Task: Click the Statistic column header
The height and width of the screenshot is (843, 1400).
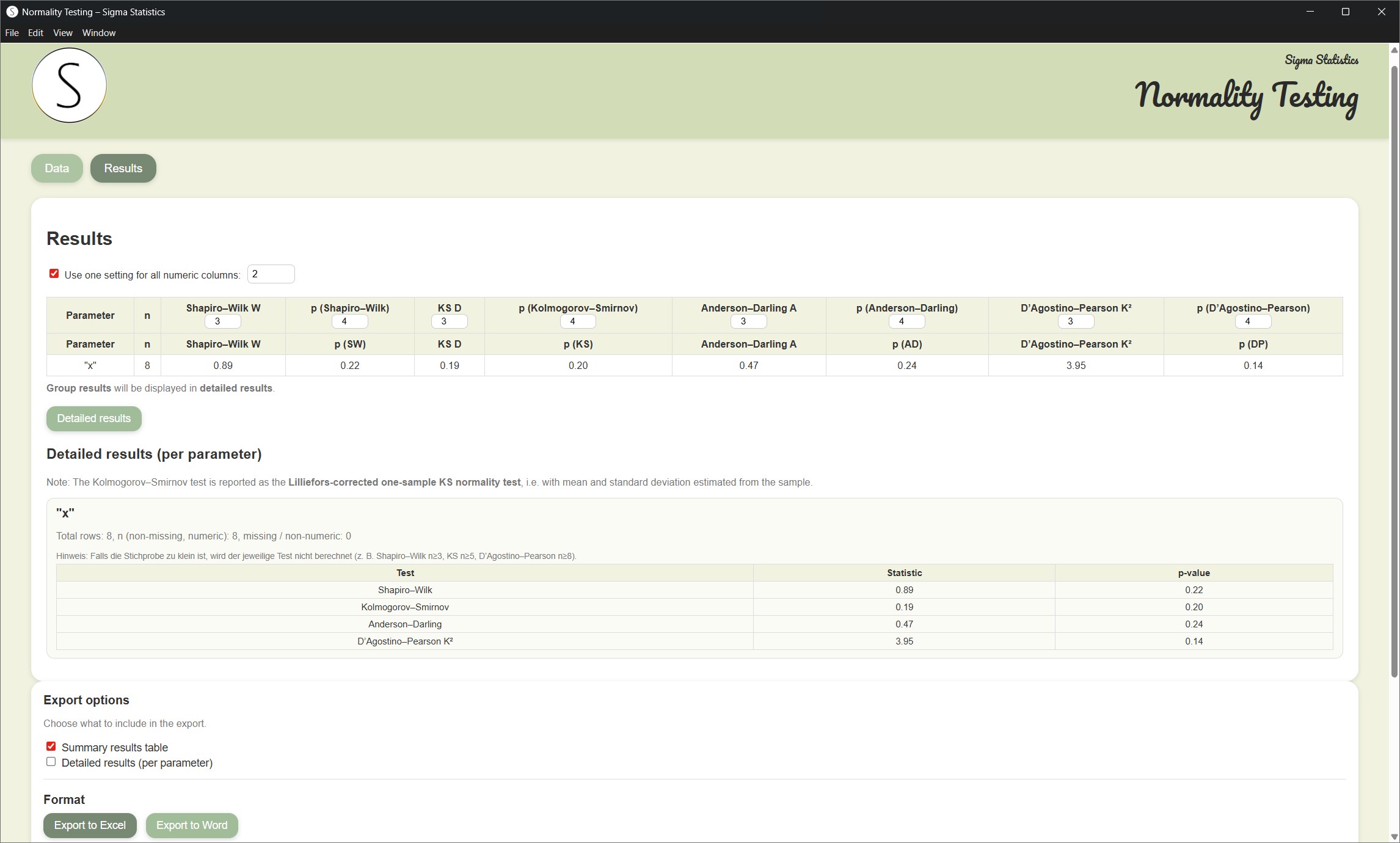Action: pyautogui.click(x=904, y=573)
